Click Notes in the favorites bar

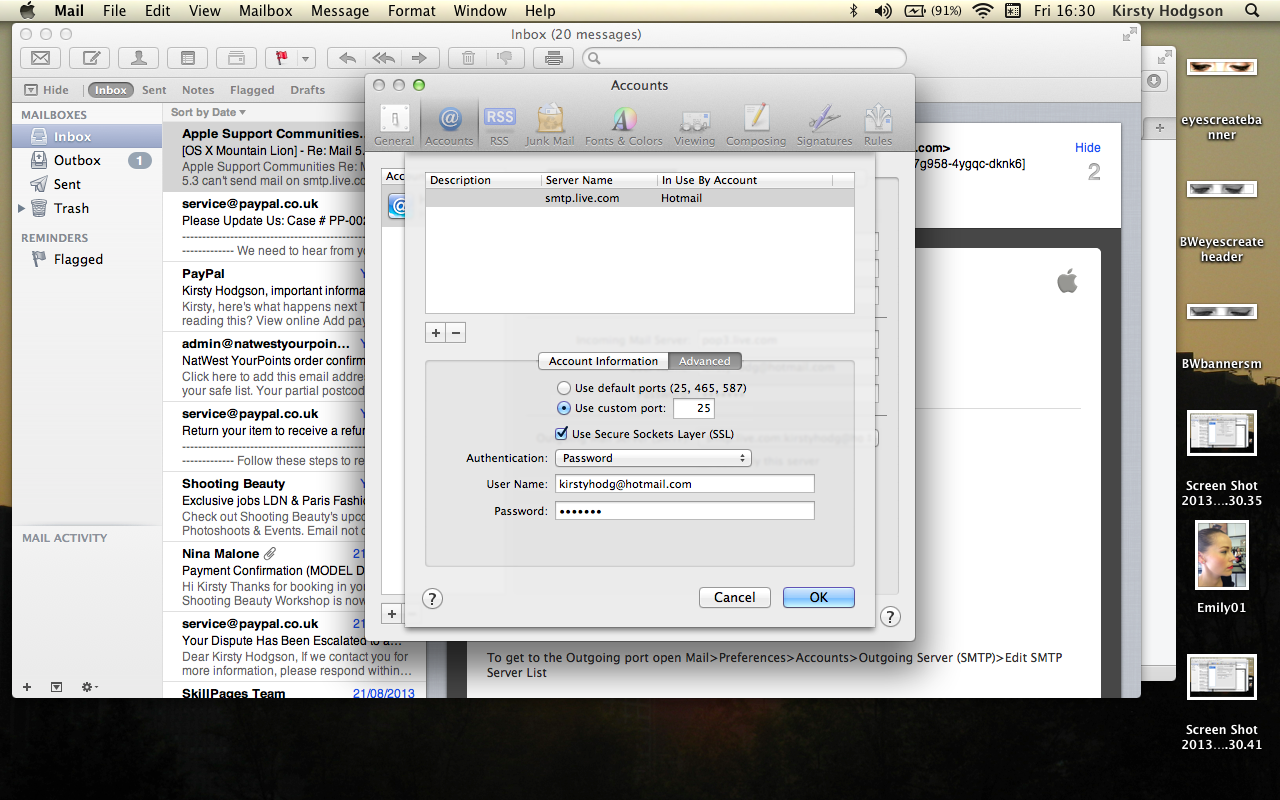pyautogui.click(x=198, y=90)
